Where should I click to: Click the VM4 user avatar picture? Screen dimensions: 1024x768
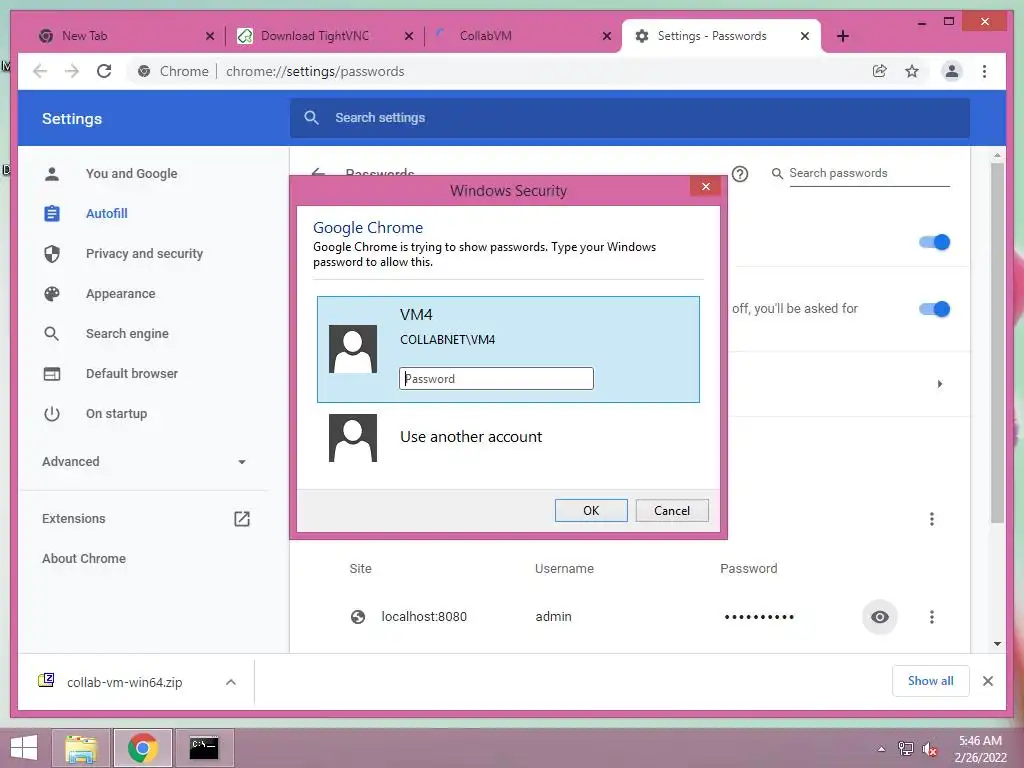point(353,349)
